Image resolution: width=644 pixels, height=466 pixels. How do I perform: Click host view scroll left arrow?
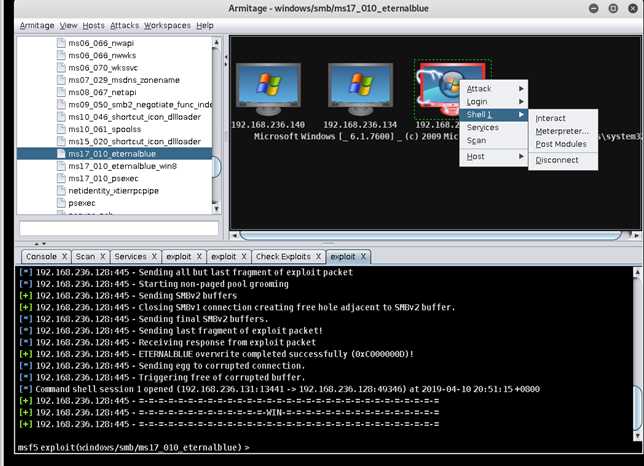coord(235,236)
